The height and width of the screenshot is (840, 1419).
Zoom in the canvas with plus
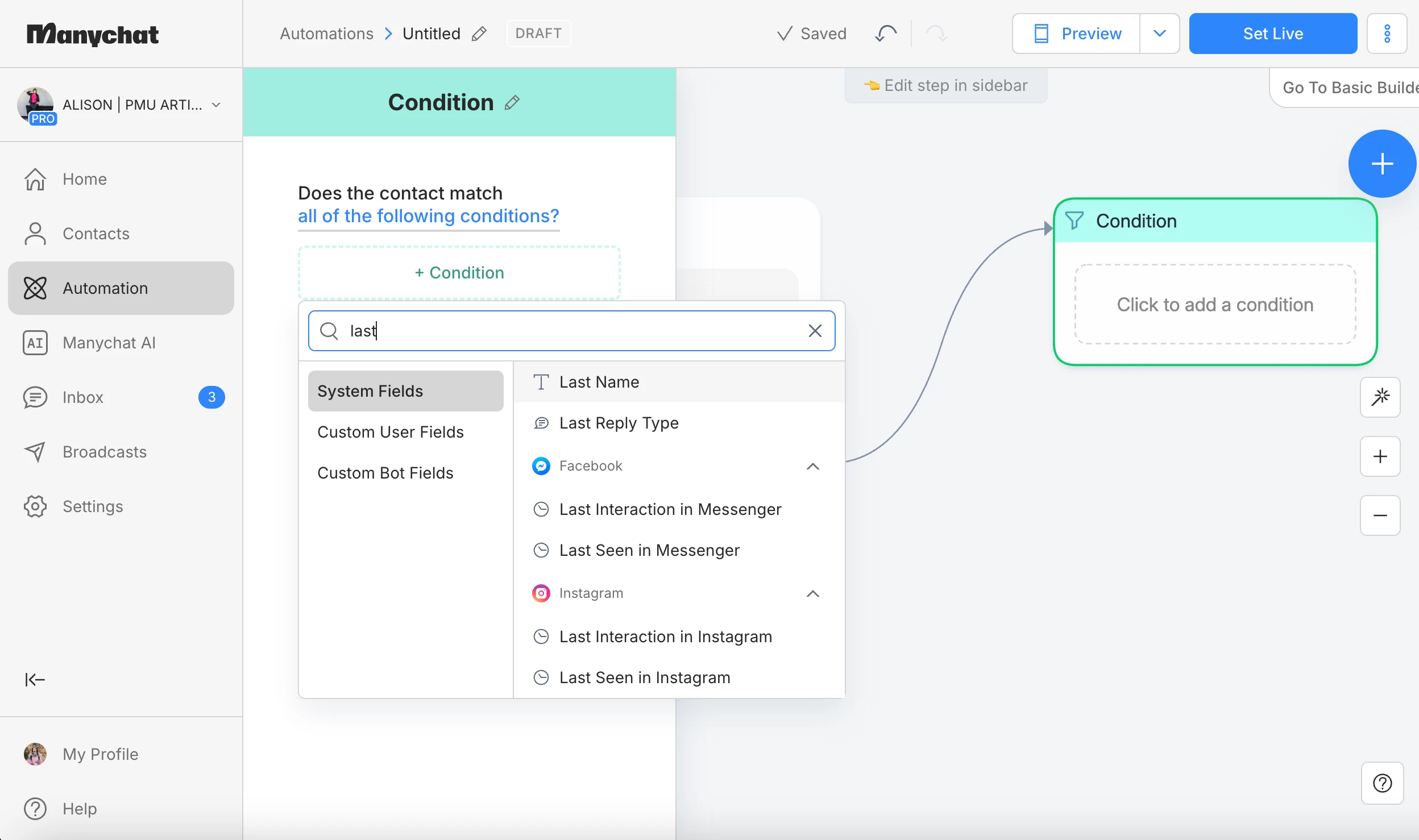click(x=1380, y=456)
